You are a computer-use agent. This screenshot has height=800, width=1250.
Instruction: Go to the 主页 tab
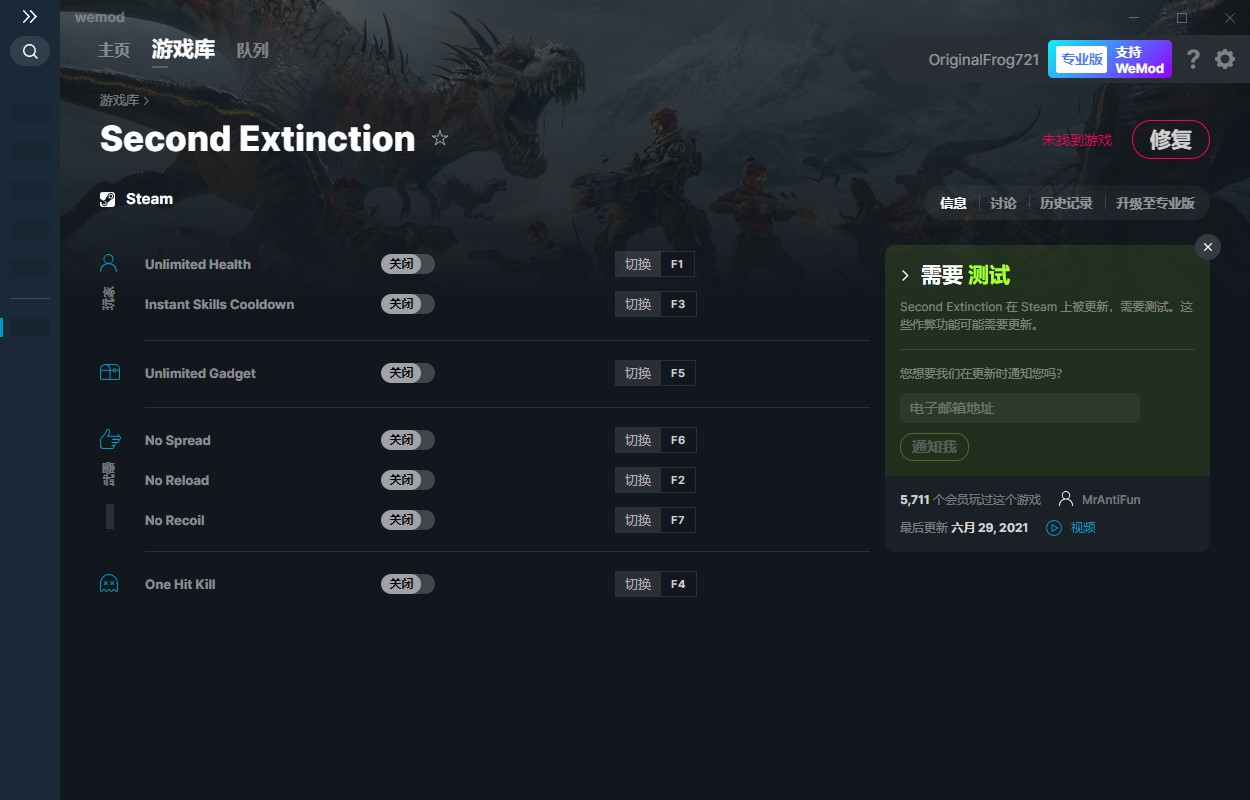114,50
